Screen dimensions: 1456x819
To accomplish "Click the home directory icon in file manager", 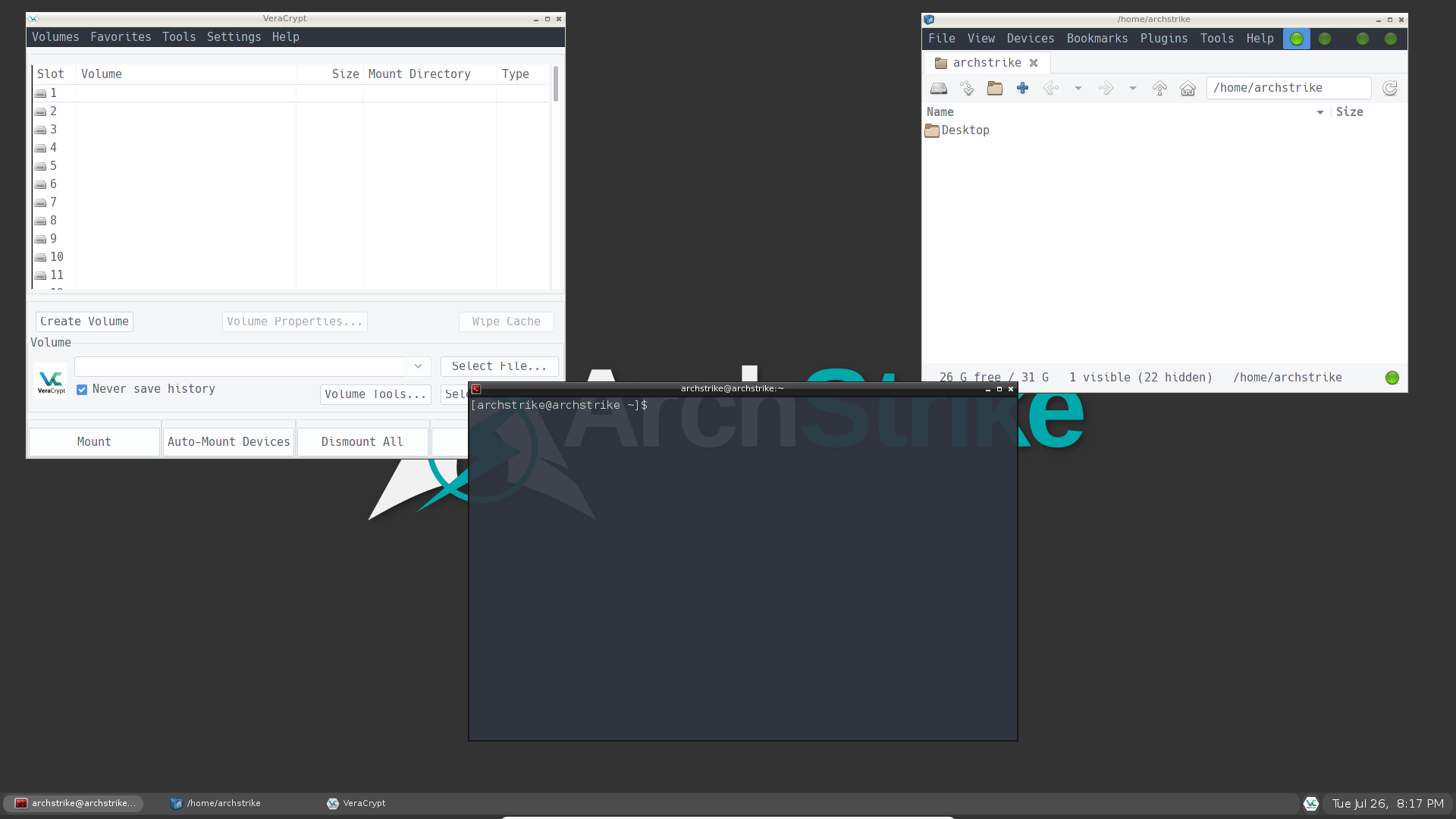I will click(x=1188, y=88).
